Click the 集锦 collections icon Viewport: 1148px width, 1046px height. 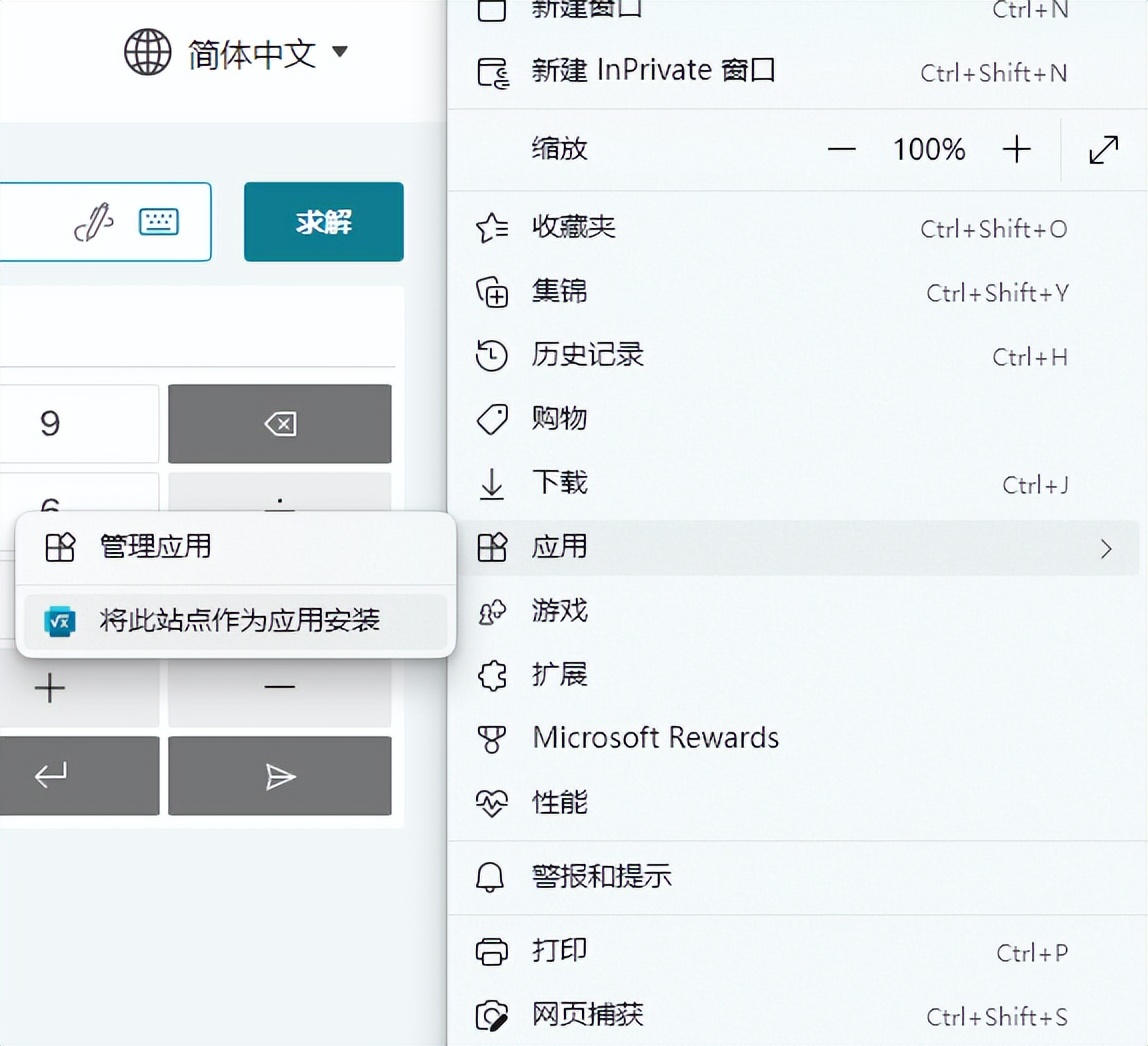click(492, 292)
